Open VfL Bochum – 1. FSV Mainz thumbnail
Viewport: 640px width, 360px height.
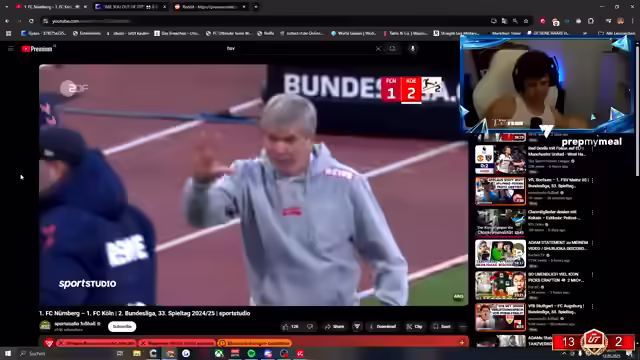pos(500,191)
